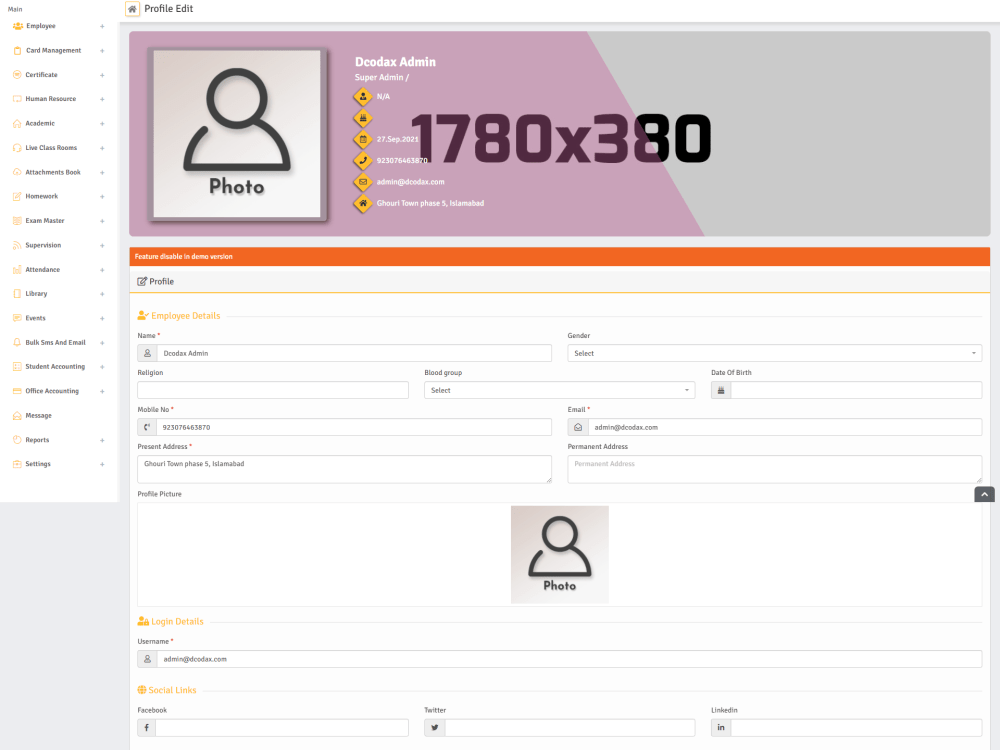This screenshot has height=750, width=1000.
Task: Expand Exam Master with its plus sign
Action: pyautogui.click(x=102, y=221)
